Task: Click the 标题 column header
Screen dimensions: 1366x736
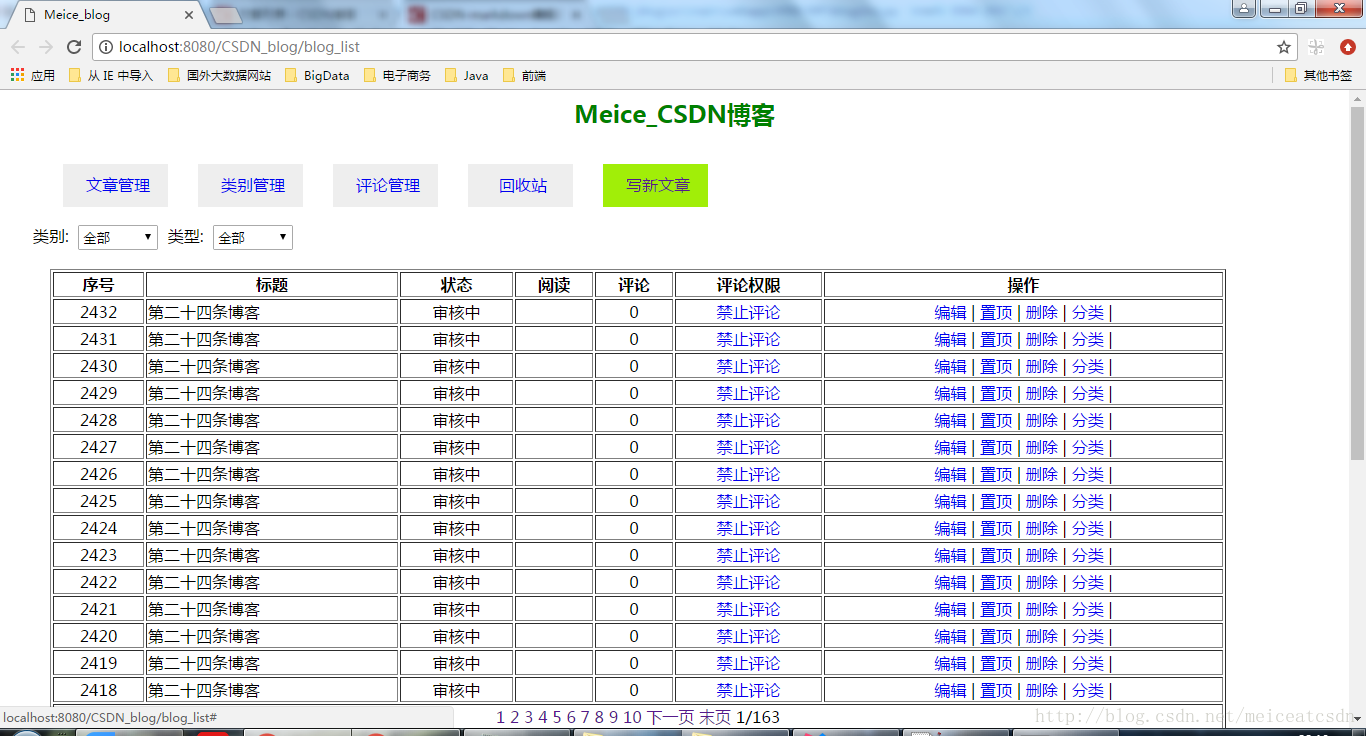Action: (272, 285)
